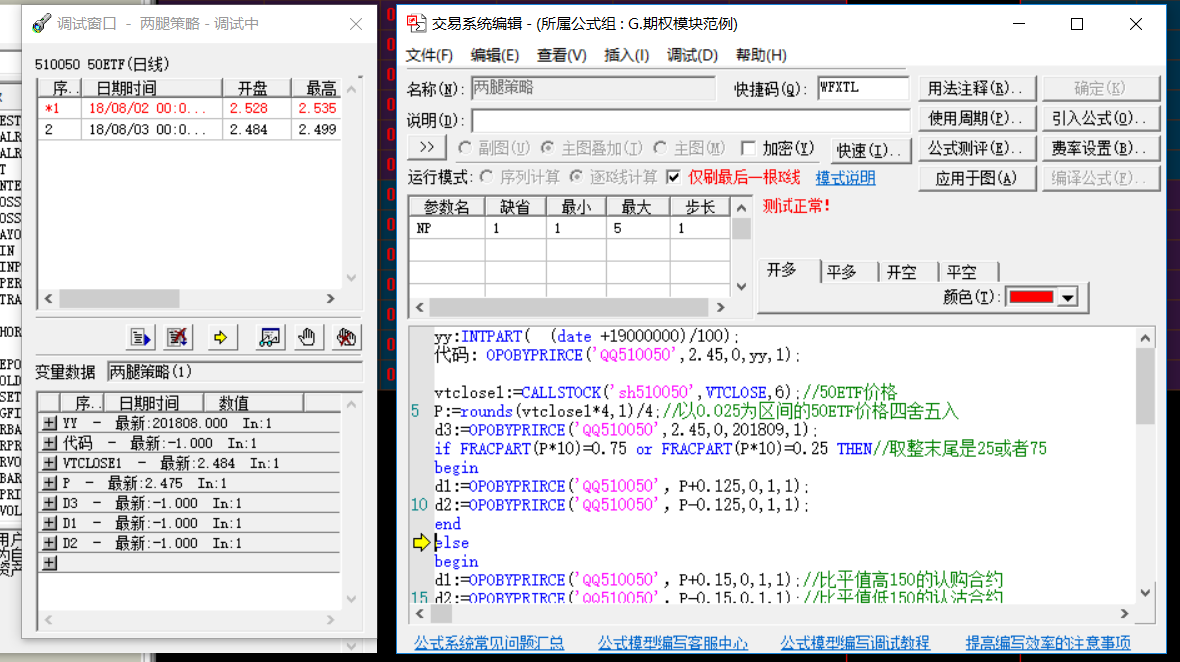Click the run-to-end icon in debug toolbar
Screen dimensions: 1180x662
coord(140,338)
